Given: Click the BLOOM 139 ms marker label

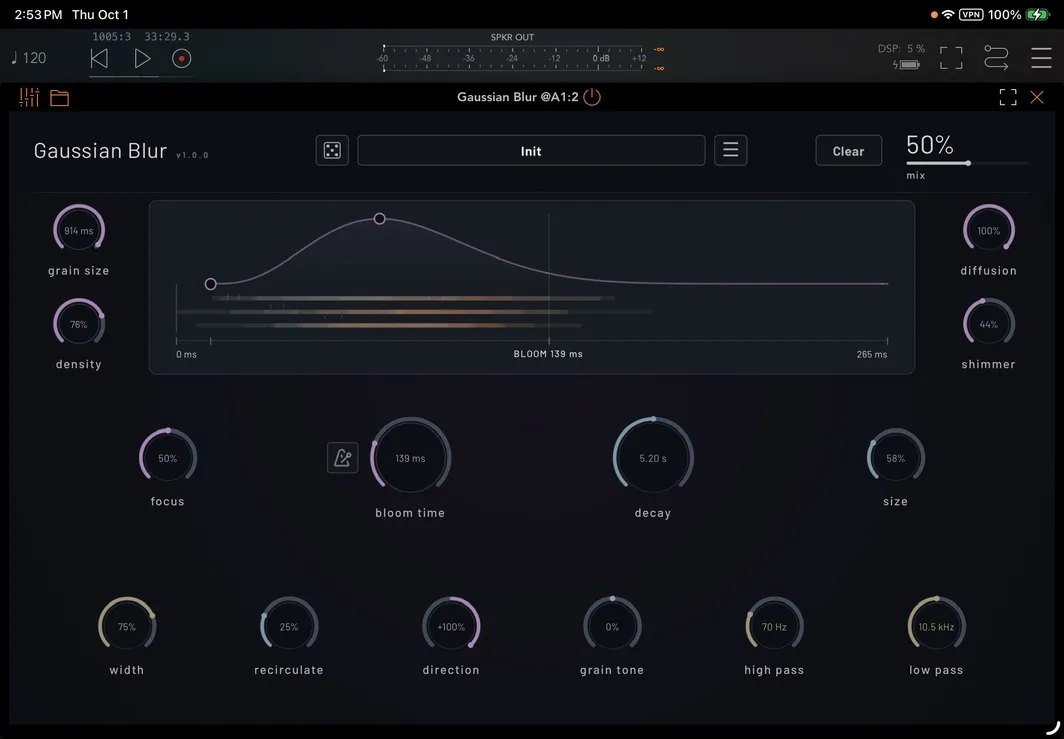Looking at the screenshot, I should (x=548, y=354).
